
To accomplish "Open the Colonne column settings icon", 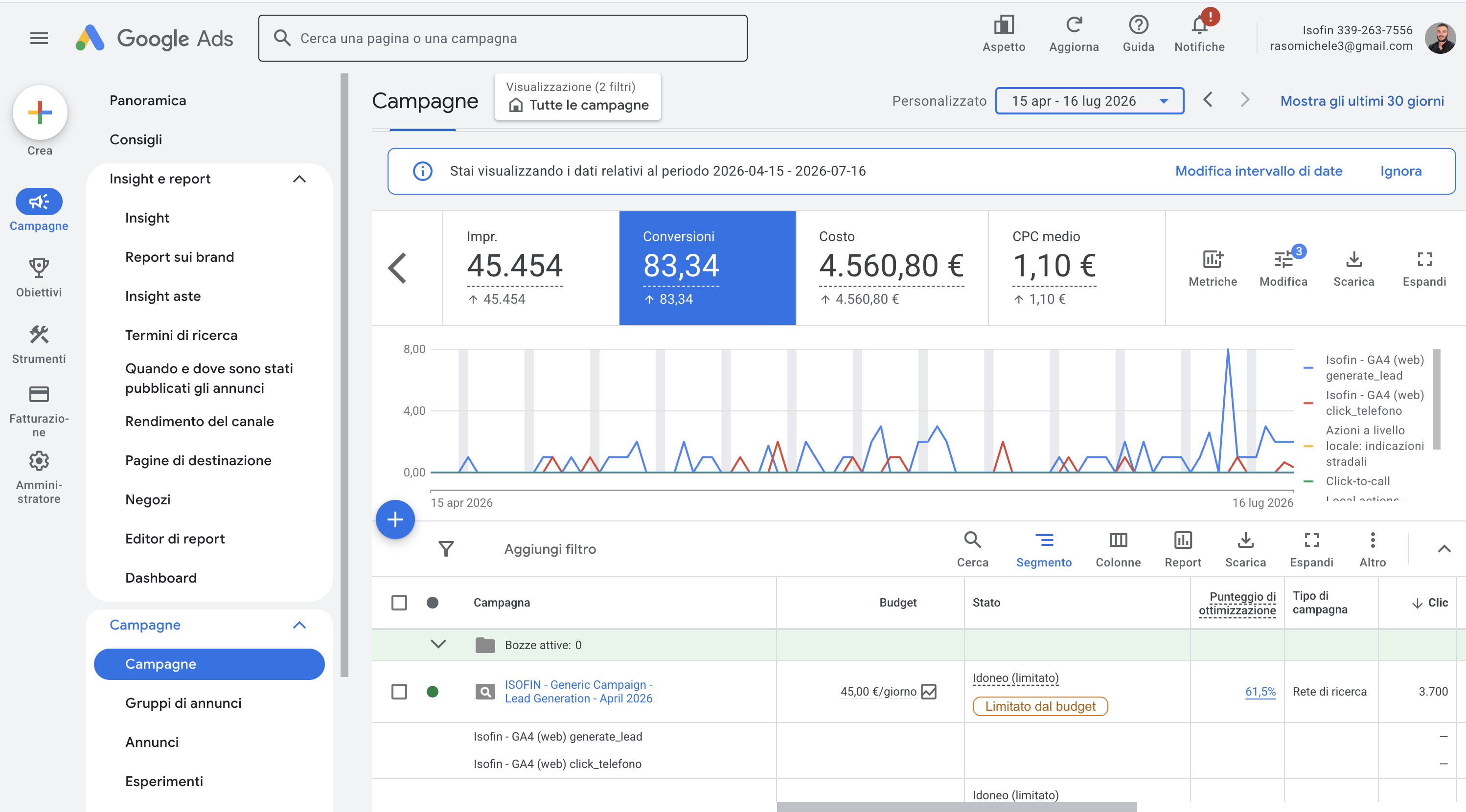I will click(1118, 540).
